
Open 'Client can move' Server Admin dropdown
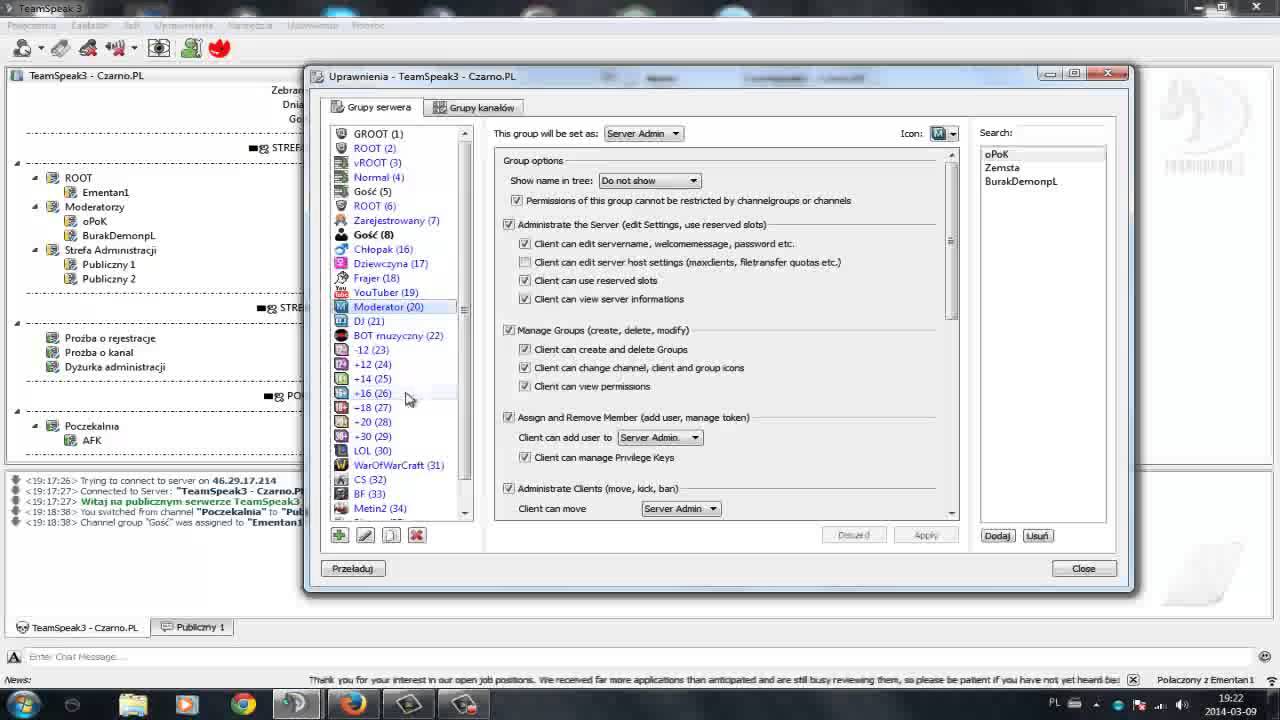tap(681, 509)
